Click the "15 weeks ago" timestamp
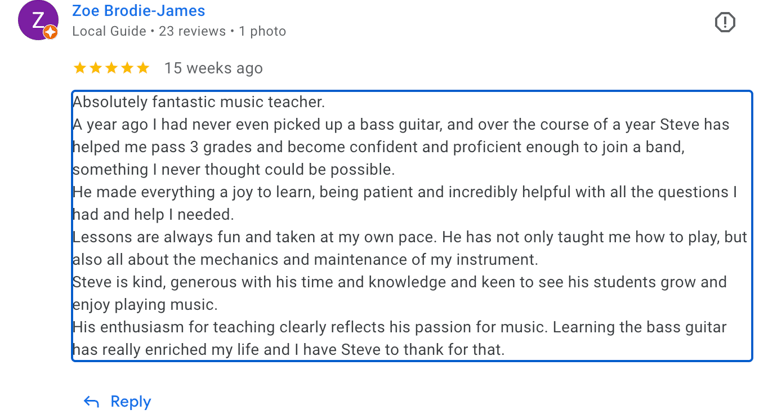Image resolution: width=768 pixels, height=418 pixels. click(x=213, y=68)
